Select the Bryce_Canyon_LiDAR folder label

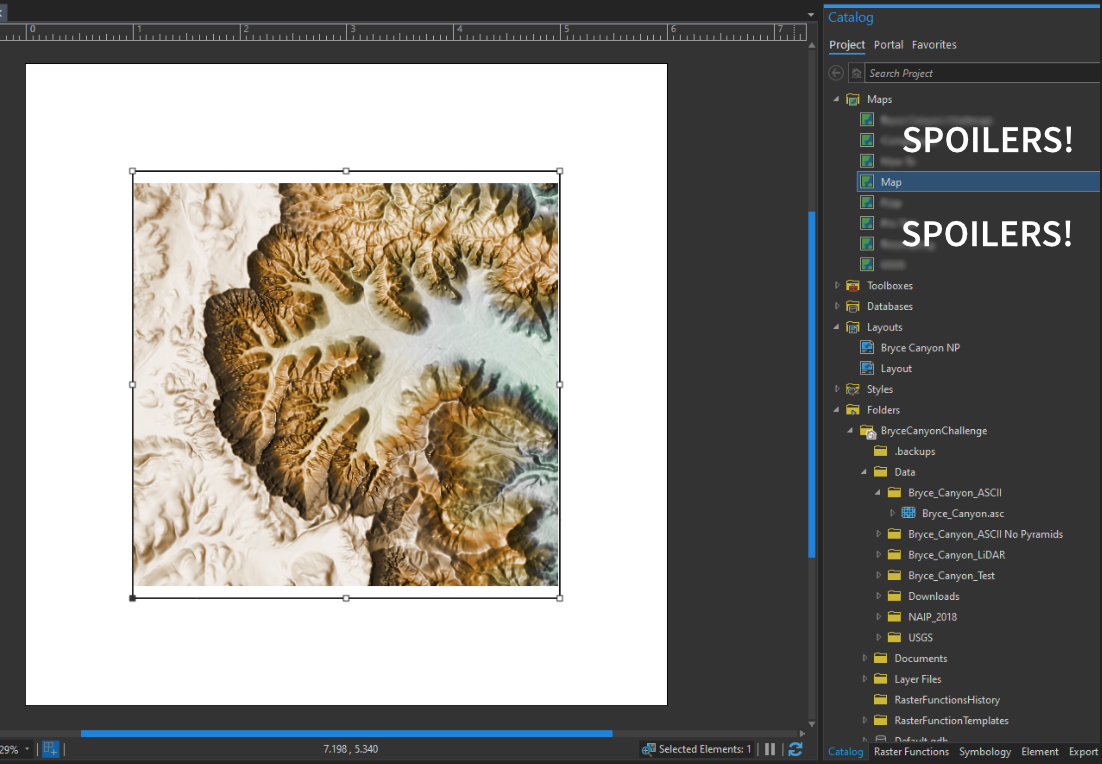pos(956,555)
